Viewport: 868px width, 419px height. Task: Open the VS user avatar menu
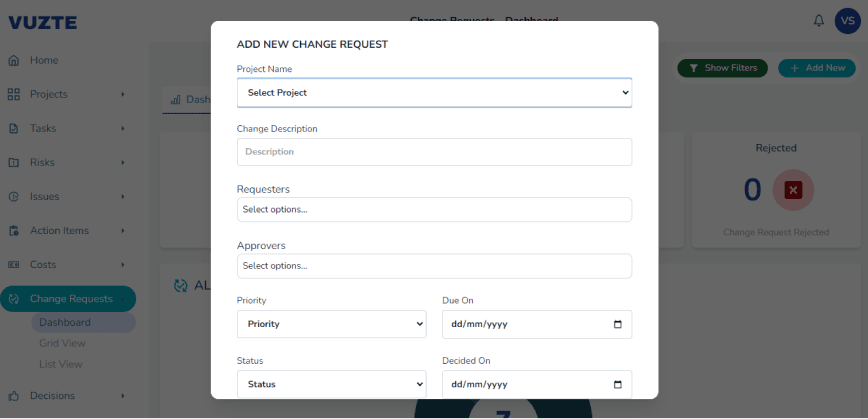point(848,21)
